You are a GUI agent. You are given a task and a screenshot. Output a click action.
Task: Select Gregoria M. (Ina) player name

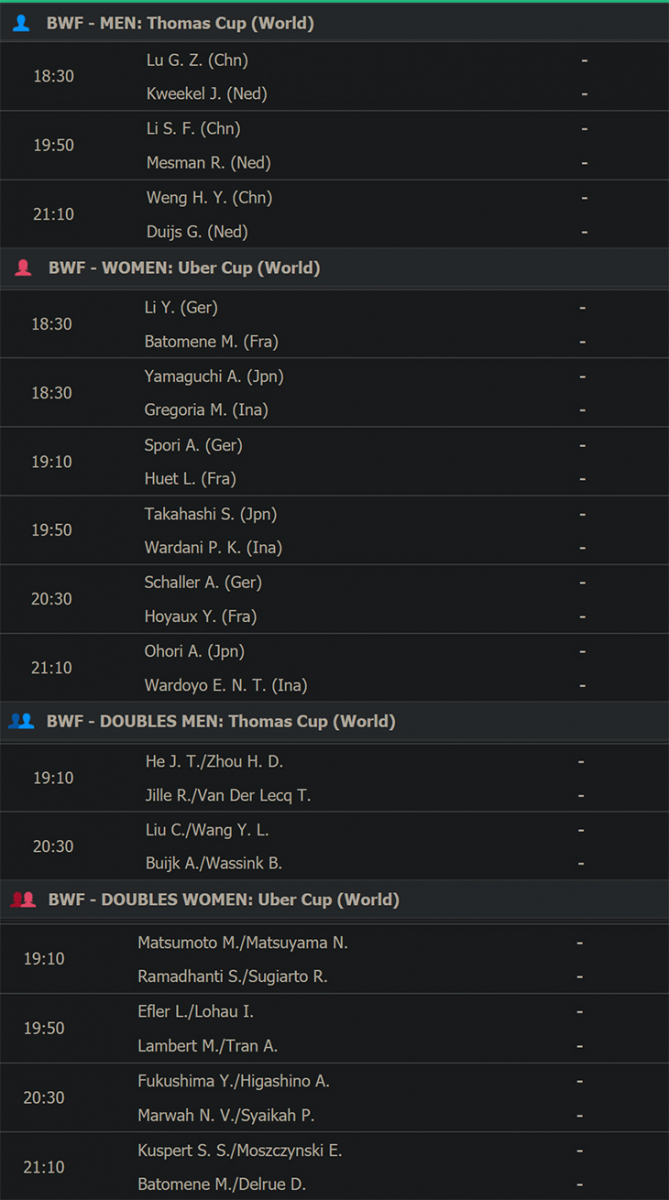click(206, 410)
